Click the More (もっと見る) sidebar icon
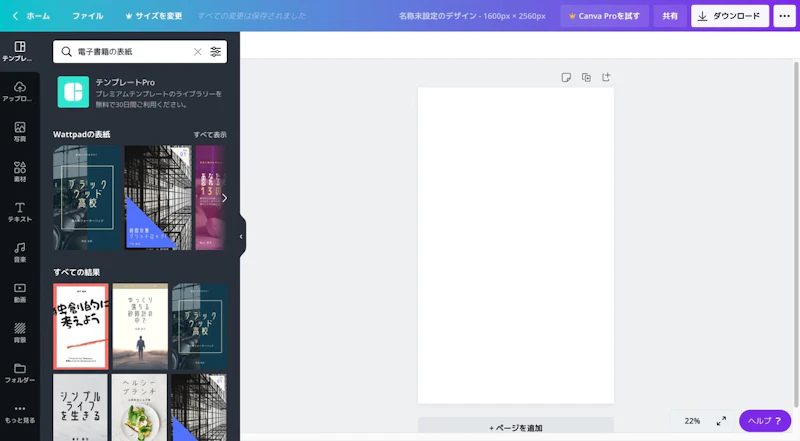The height and width of the screenshot is (441, 800). 19,414
